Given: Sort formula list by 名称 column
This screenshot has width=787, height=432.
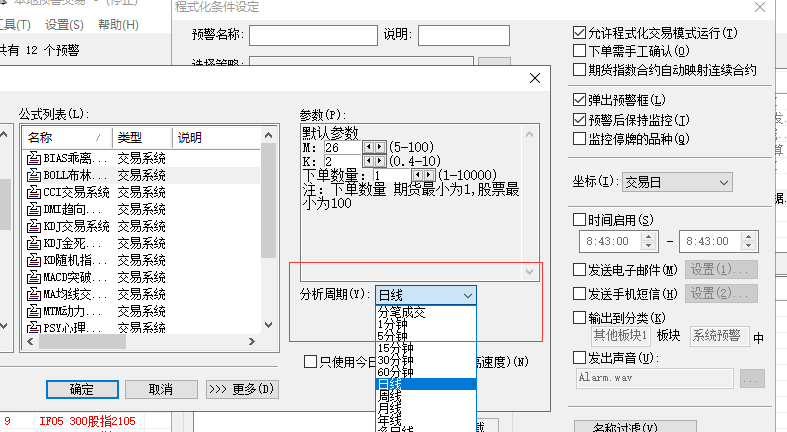Looking at the screenshot, I should tap(67, 137).
